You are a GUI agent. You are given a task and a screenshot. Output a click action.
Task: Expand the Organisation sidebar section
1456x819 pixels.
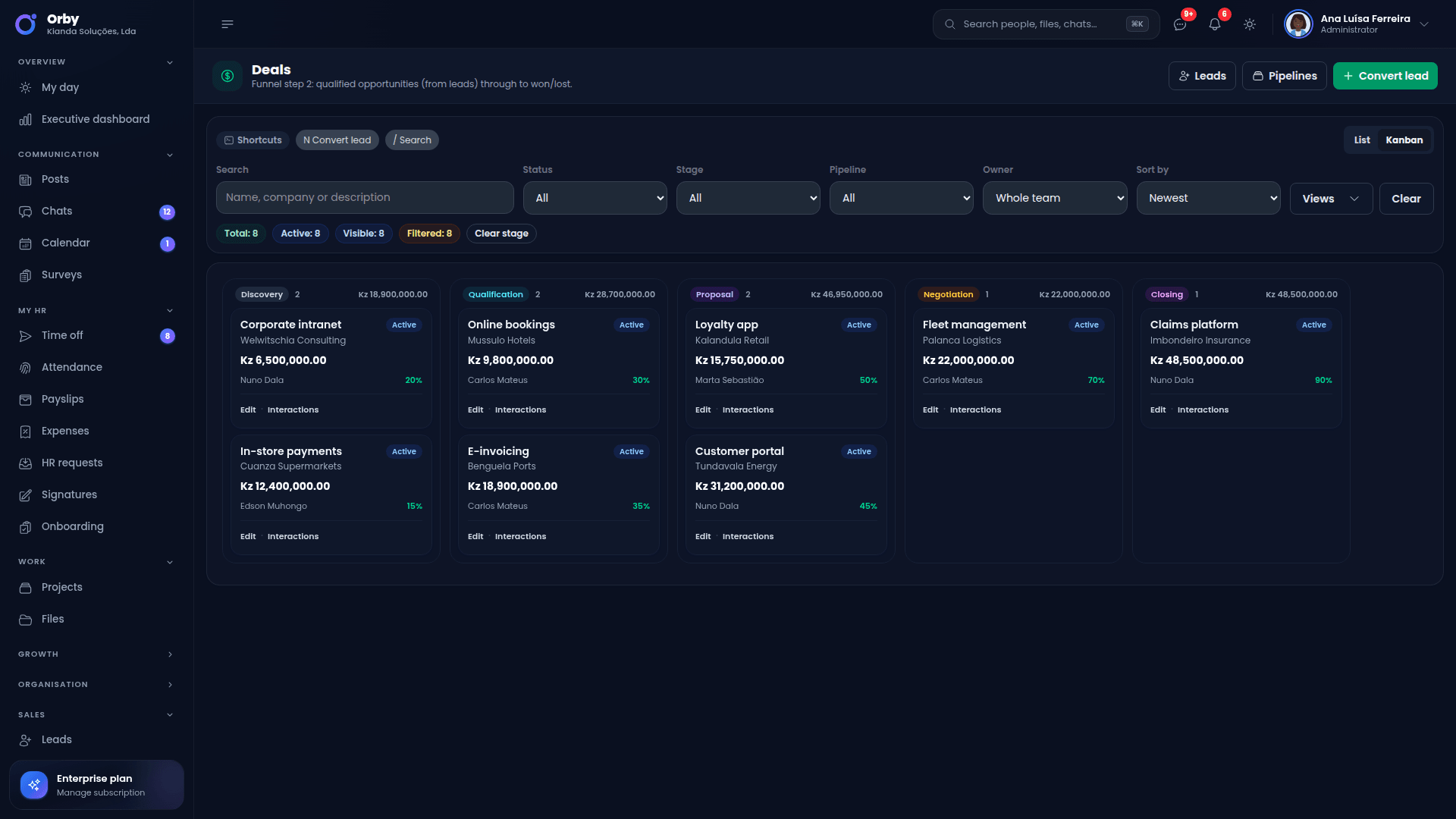click(x=96, y=684)
